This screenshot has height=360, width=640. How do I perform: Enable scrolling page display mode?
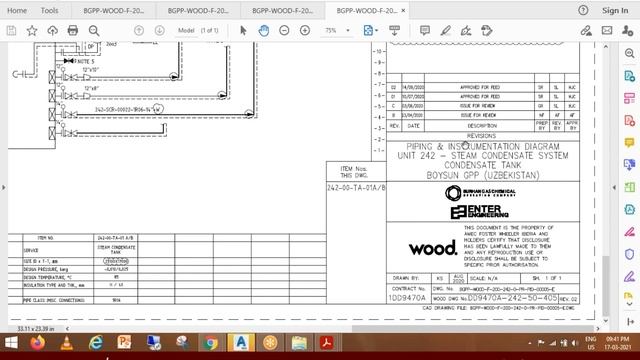point(394,31)
